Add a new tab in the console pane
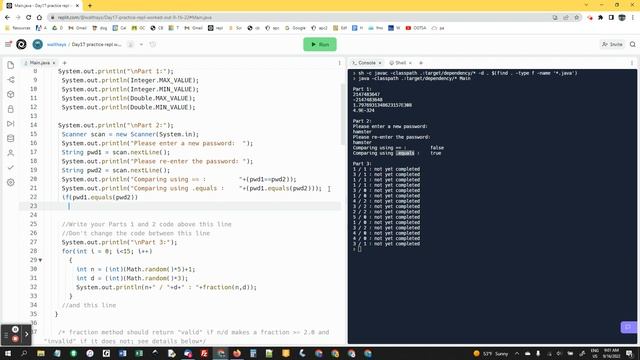This screenshot has height=360, width=640. (421, 63)
